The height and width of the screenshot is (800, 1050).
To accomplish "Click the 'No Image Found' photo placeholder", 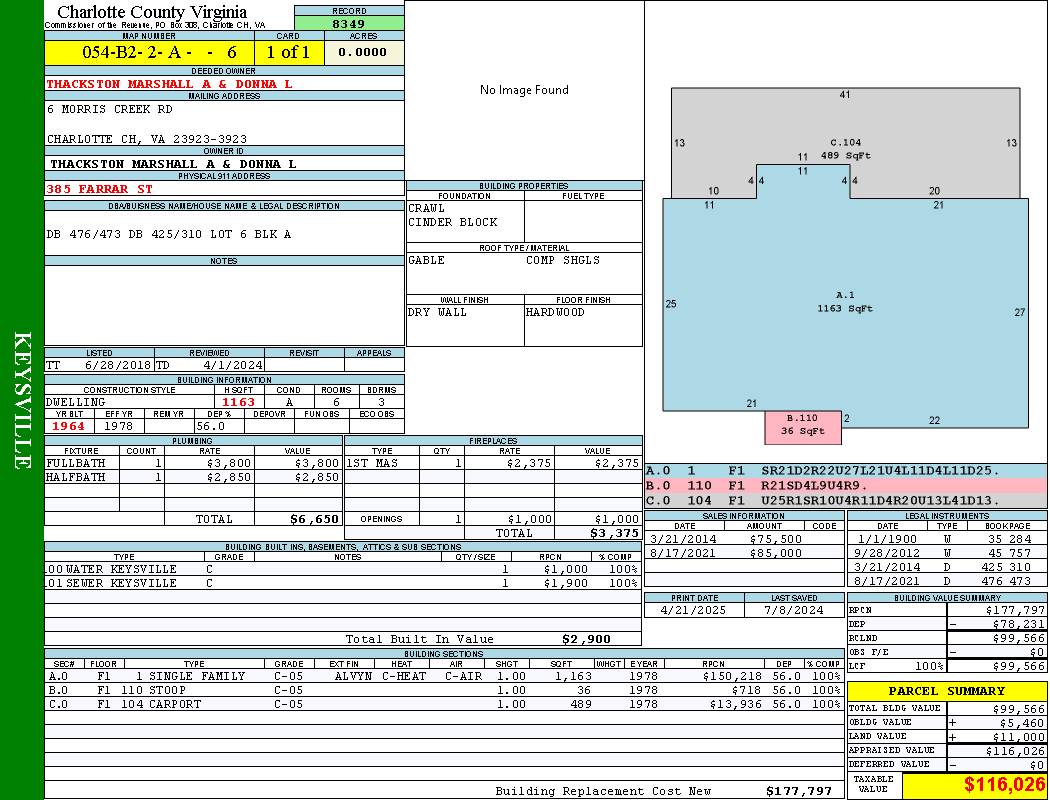I will tap(524, 90).
